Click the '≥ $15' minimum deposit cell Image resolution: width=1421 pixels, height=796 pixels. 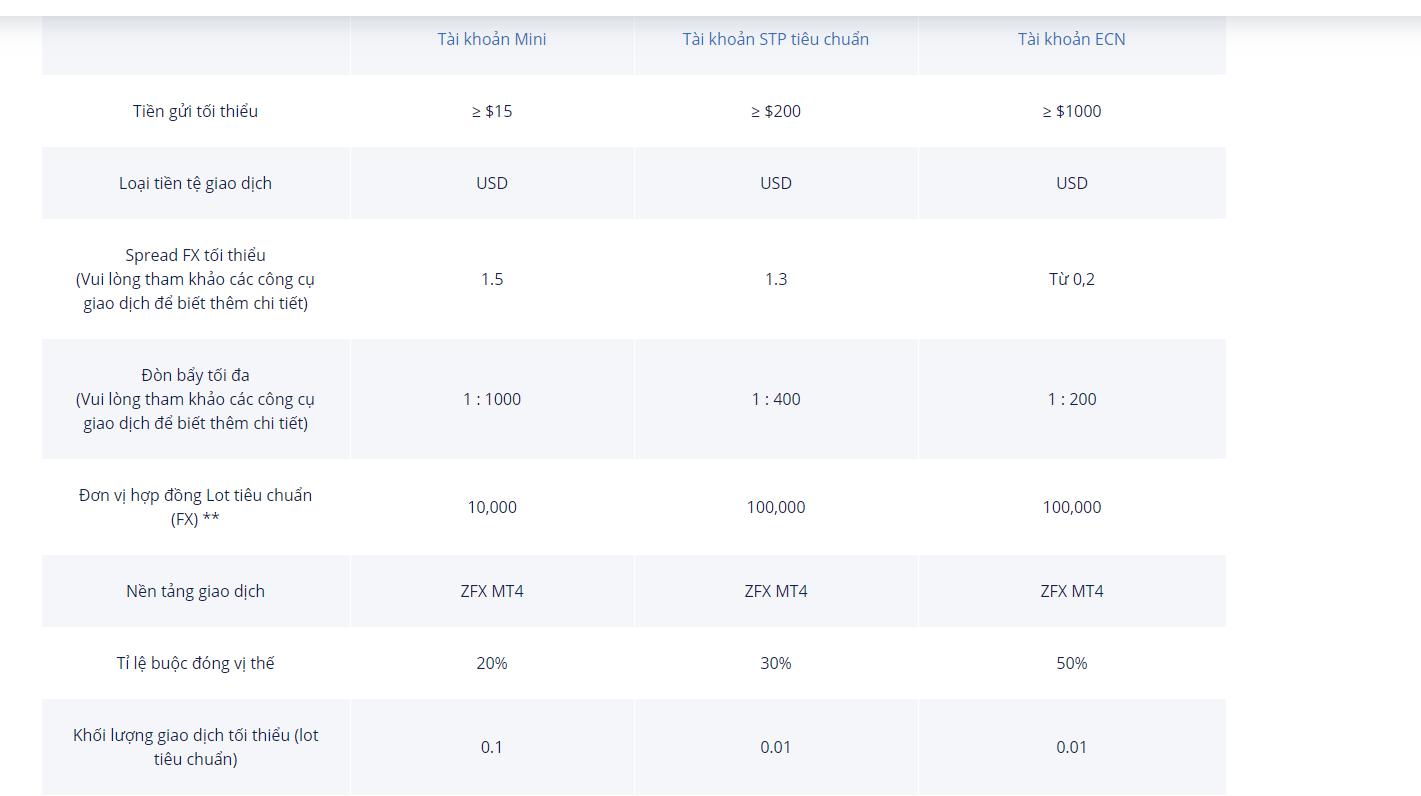point(492,111)
